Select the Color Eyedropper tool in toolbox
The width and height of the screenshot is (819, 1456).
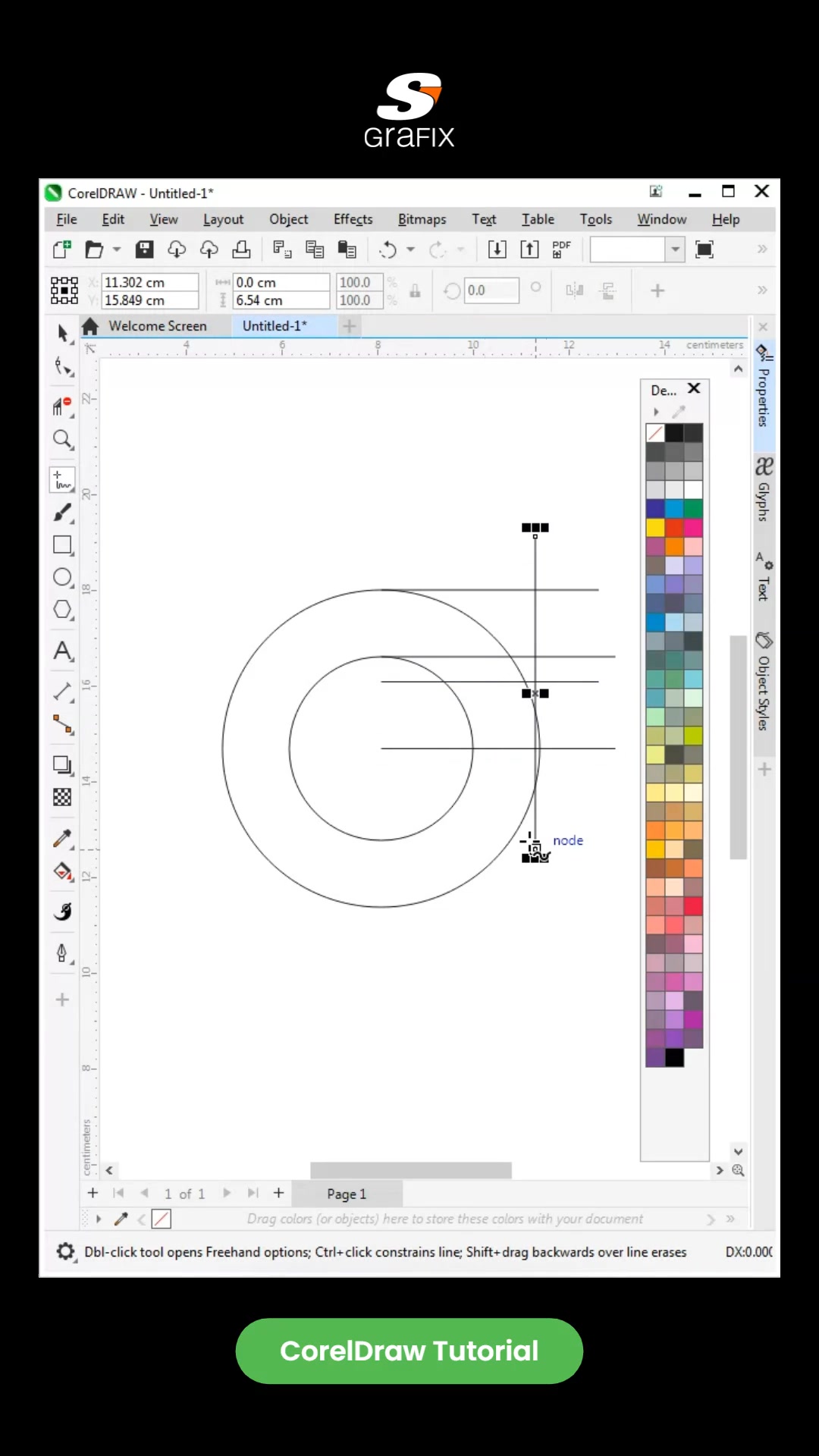click(x=63, y=838)
